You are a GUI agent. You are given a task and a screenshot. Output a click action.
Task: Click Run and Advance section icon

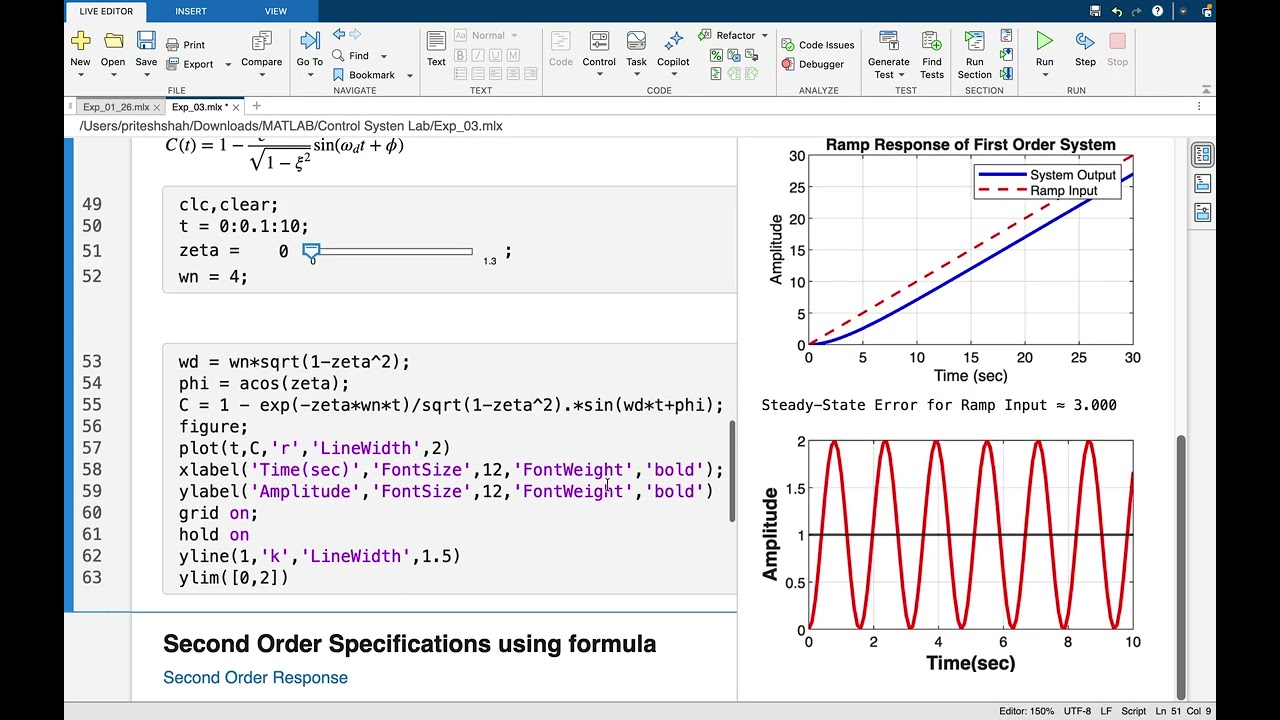1007,55
